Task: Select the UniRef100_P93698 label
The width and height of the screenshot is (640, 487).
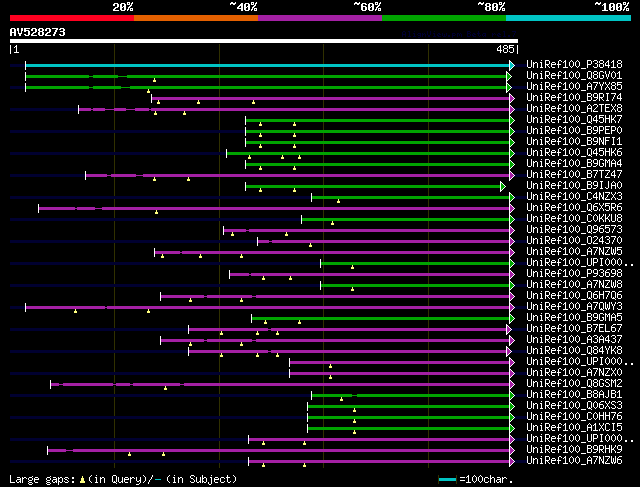Action: tap(574, 274)
